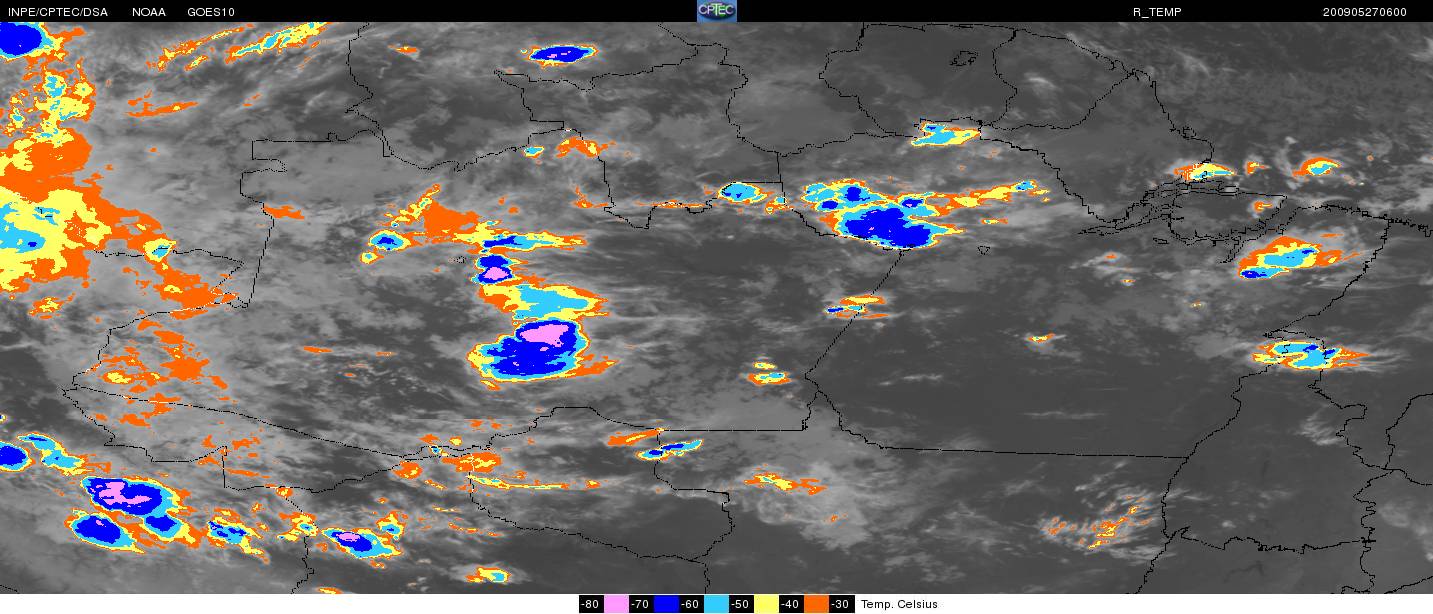Click the -60 legend value
The height and width of the screenshot is (614, 1433).
tap(691, 604)
